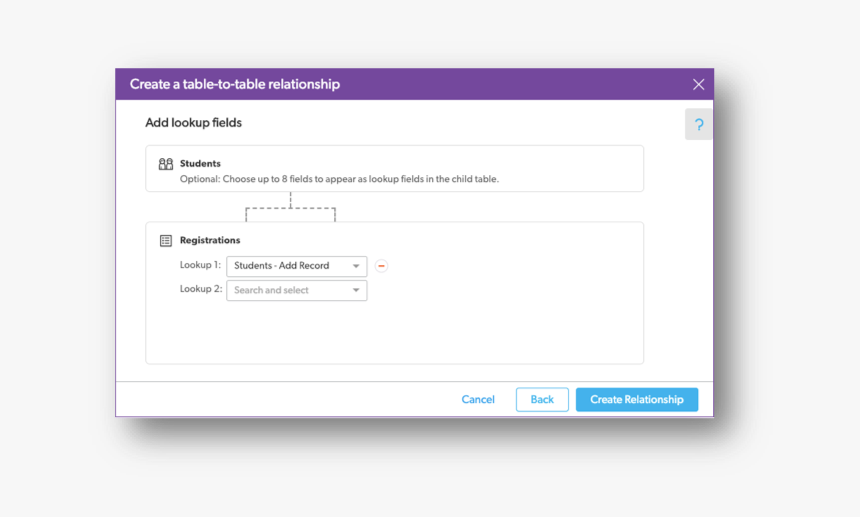Select the Students table name label

pyautogui.click(x=200, y=163)
